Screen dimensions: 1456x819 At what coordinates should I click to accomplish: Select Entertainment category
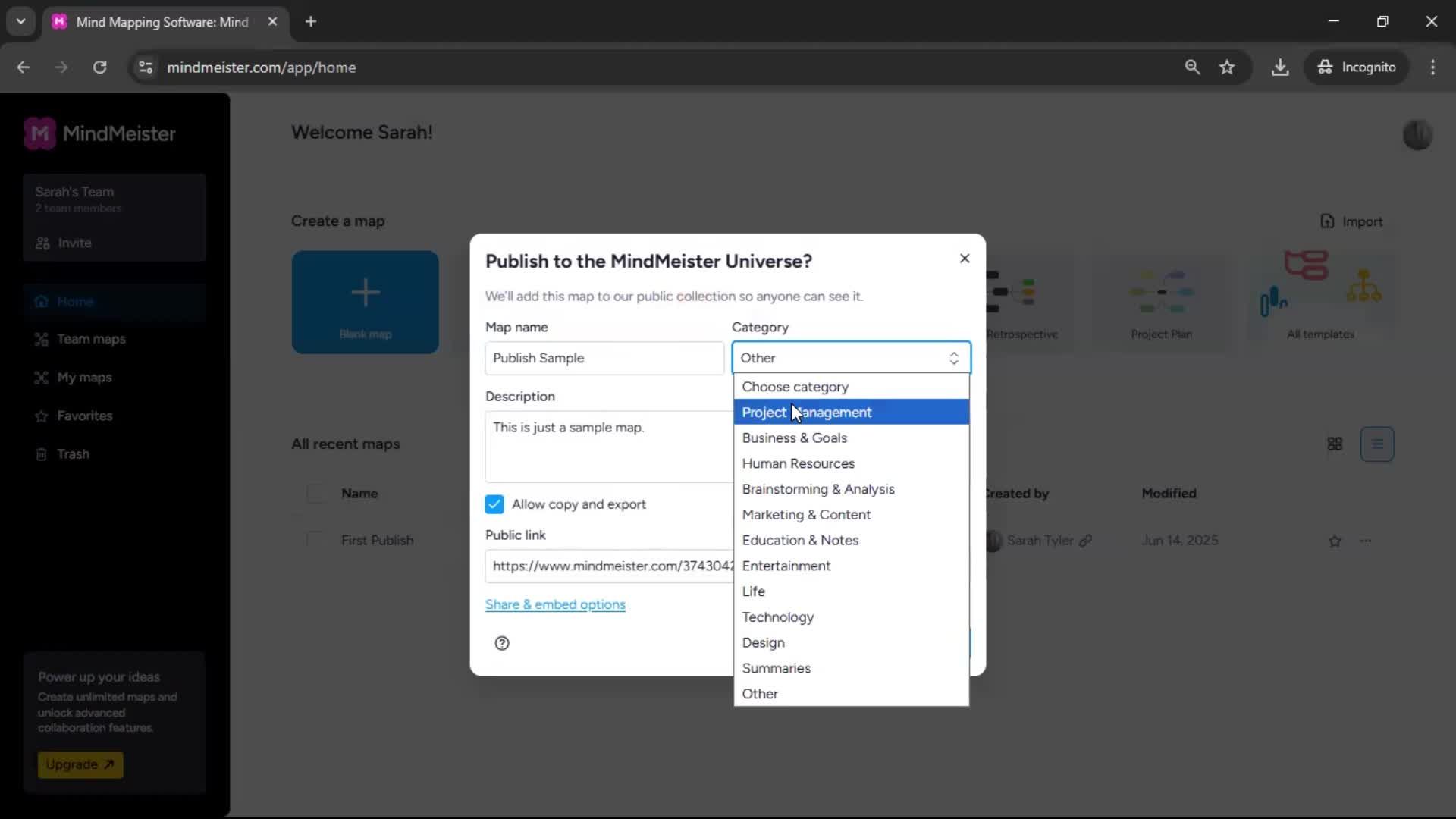point(851,566)
